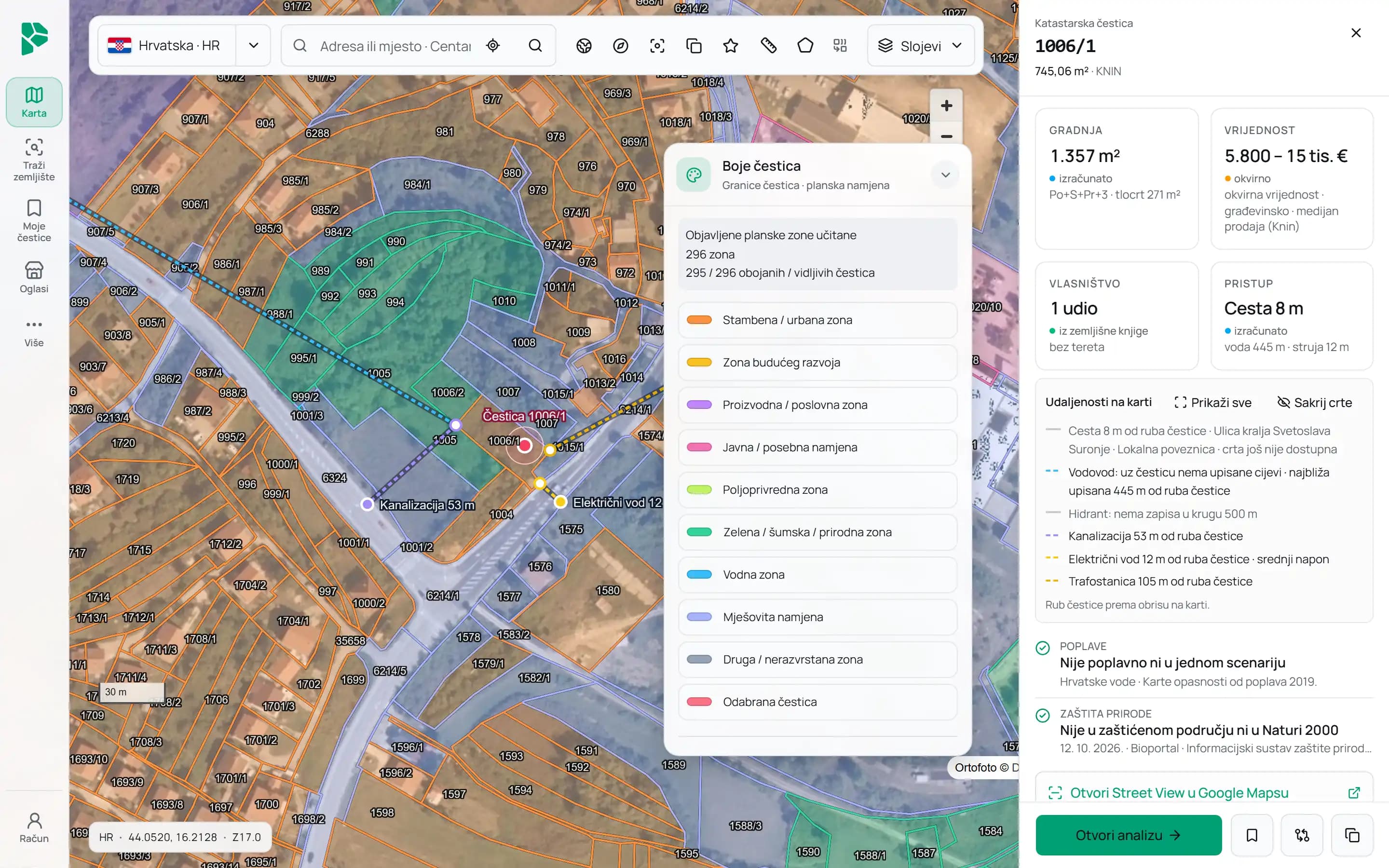
Task: Click Prikaži sve distances button
Action: (x=1212, y=403)
